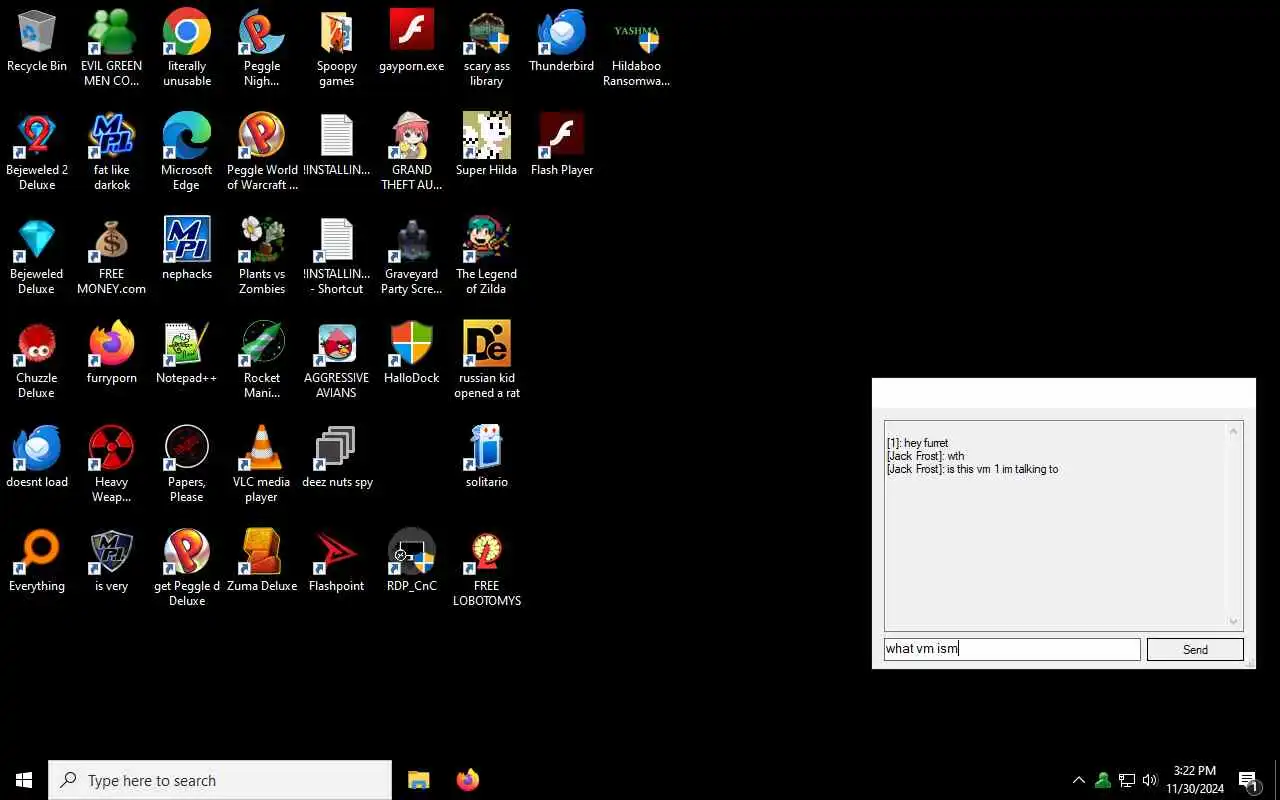The height and width of the screenshot is (800, 1280).
Task: Select the Hildaboo Ransomware shortcut
Action: tap(637, 48)
